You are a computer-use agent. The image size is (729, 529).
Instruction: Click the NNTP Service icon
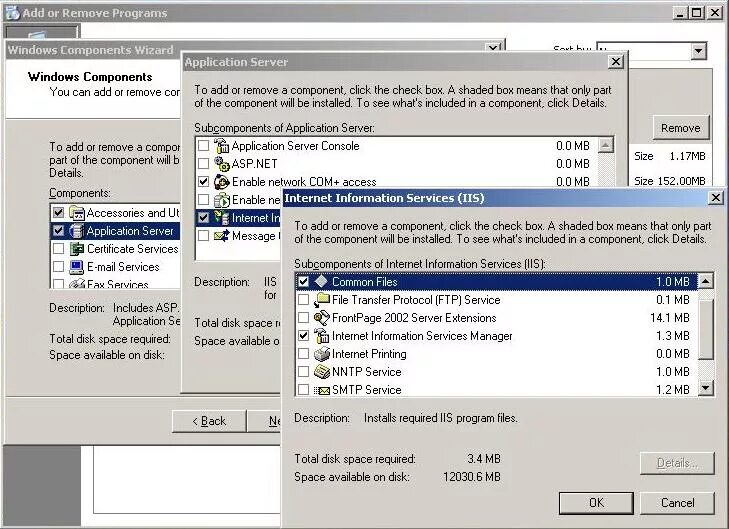(x=321, y=372)
